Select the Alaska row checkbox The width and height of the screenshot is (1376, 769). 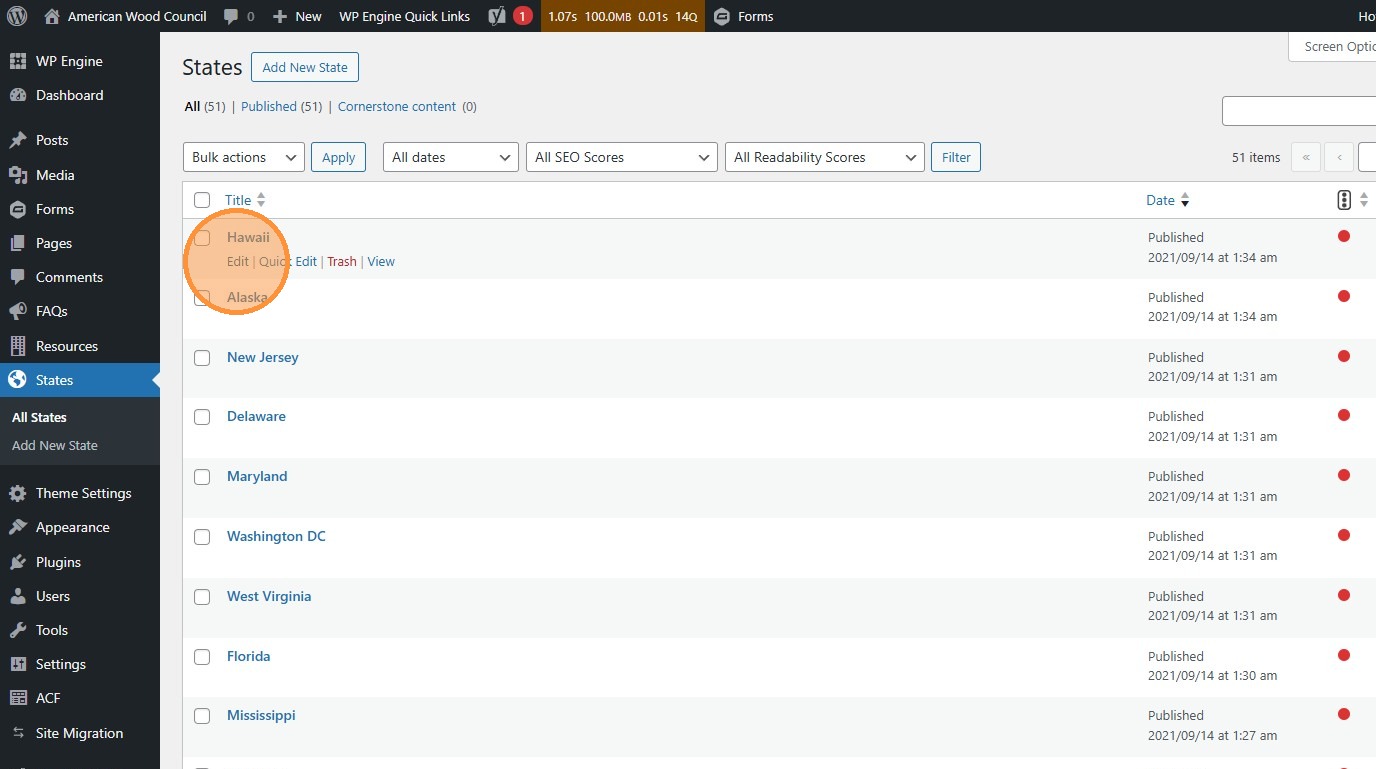tap(202, 298)
